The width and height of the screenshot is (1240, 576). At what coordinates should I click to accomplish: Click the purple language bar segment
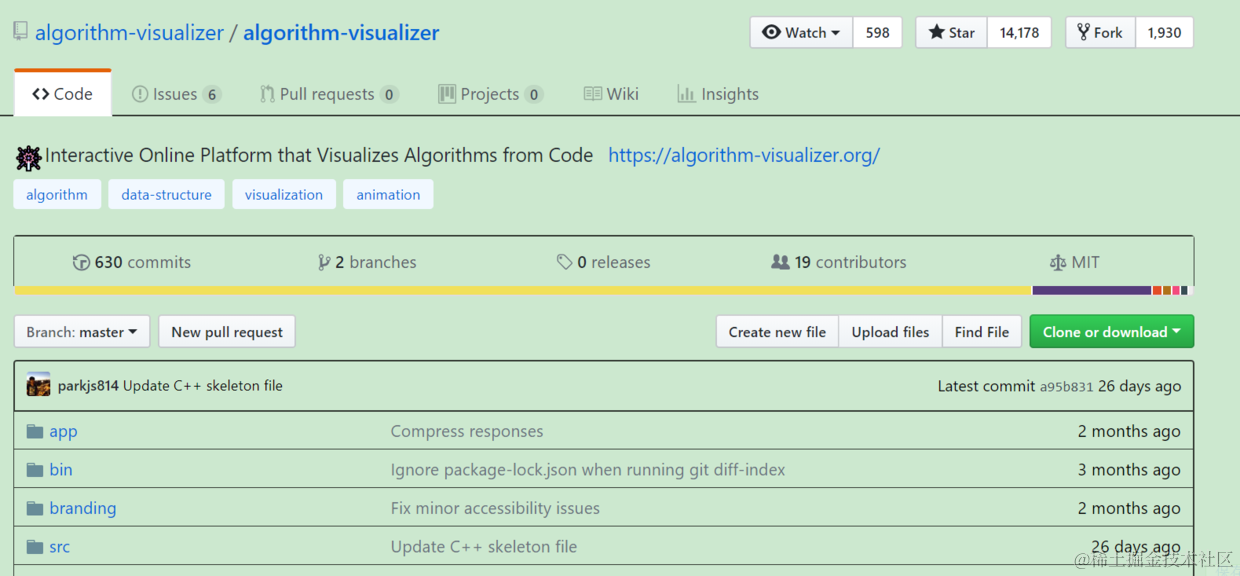point(1092,291)
